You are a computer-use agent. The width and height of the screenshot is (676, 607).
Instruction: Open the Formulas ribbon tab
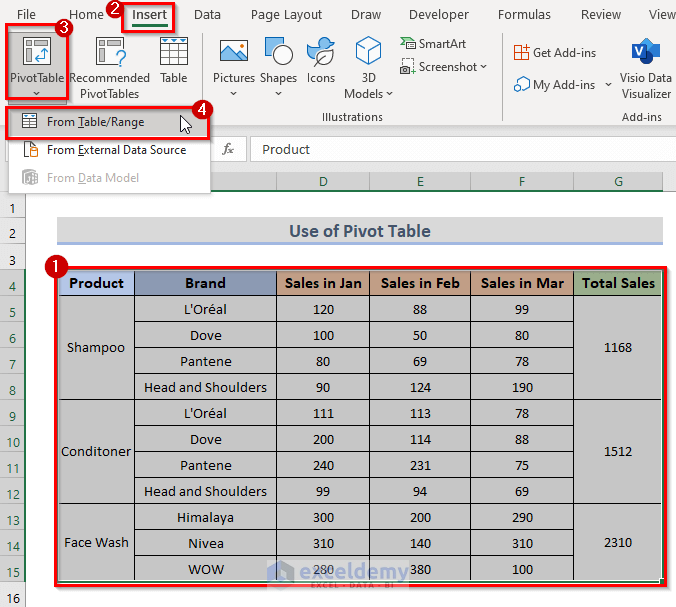(524, 15)
